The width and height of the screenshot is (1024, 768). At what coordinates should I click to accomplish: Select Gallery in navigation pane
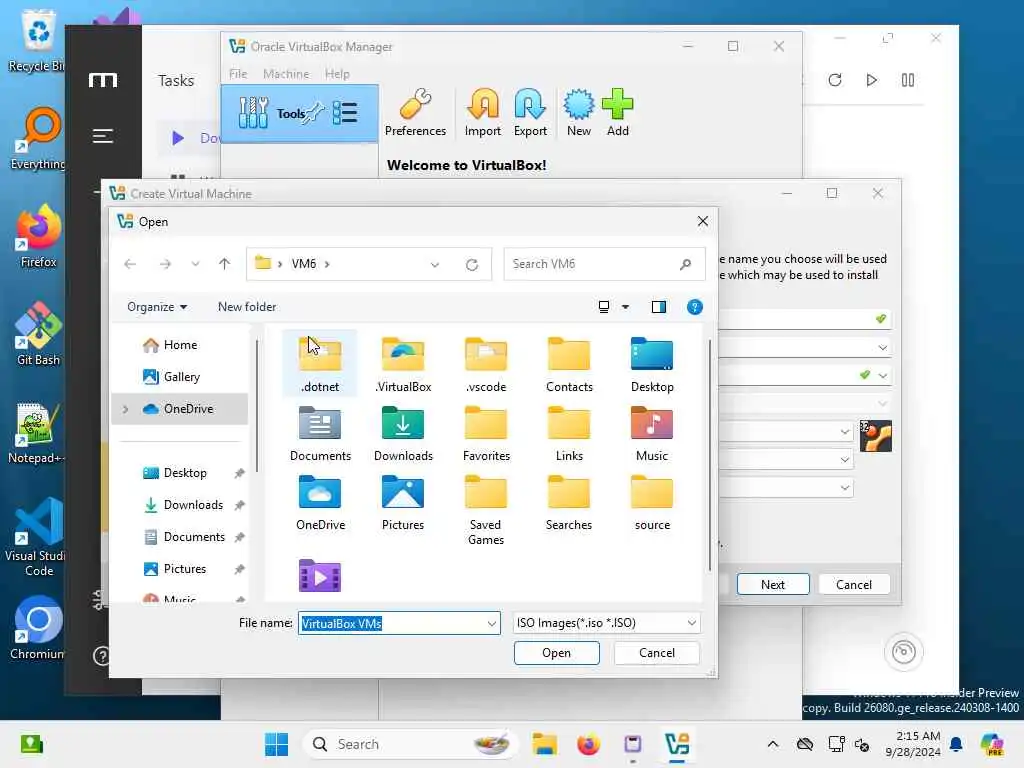tap(180, 377)
